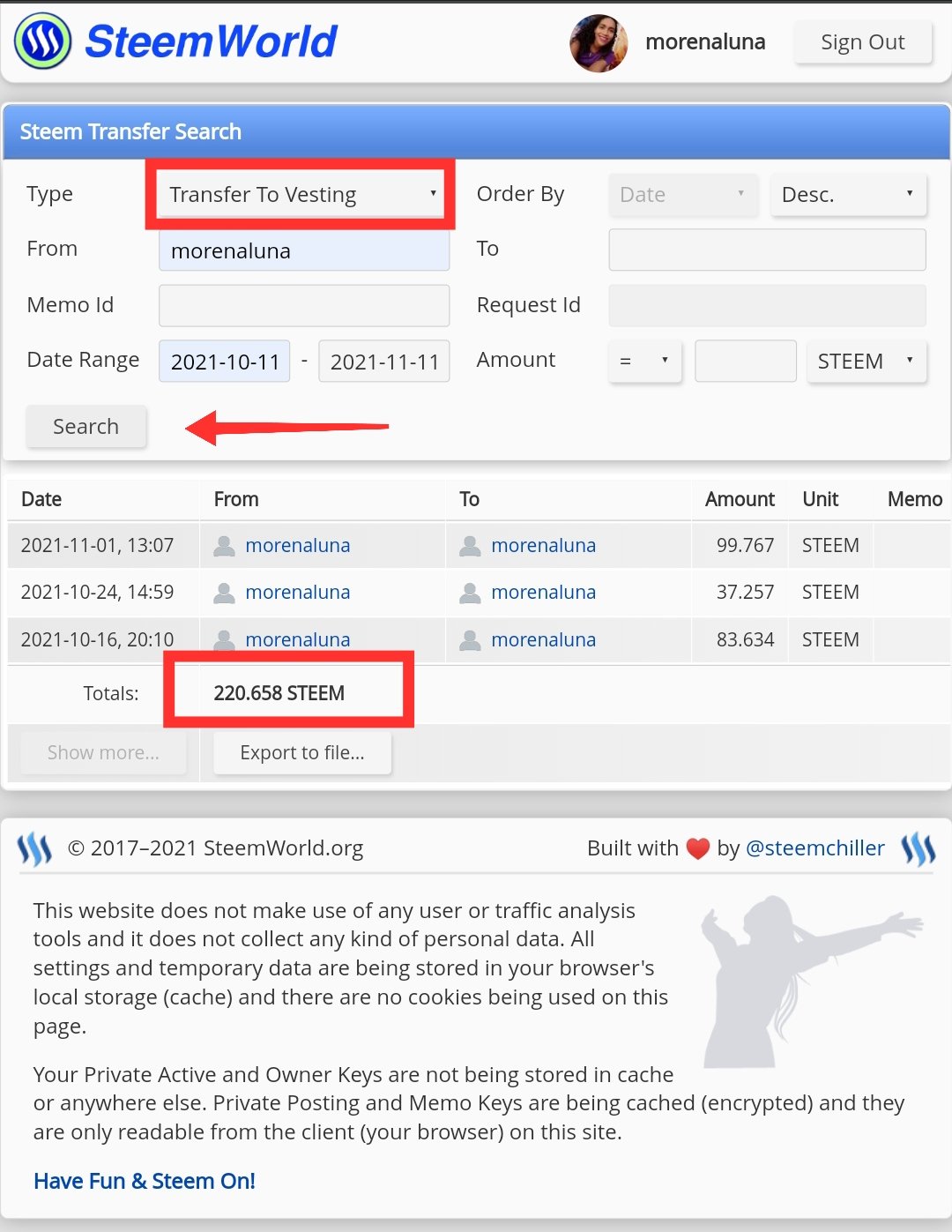Open the @steemchiller profile link
The width and height of the screenshot is (952, 1232).
click(815, 848)
